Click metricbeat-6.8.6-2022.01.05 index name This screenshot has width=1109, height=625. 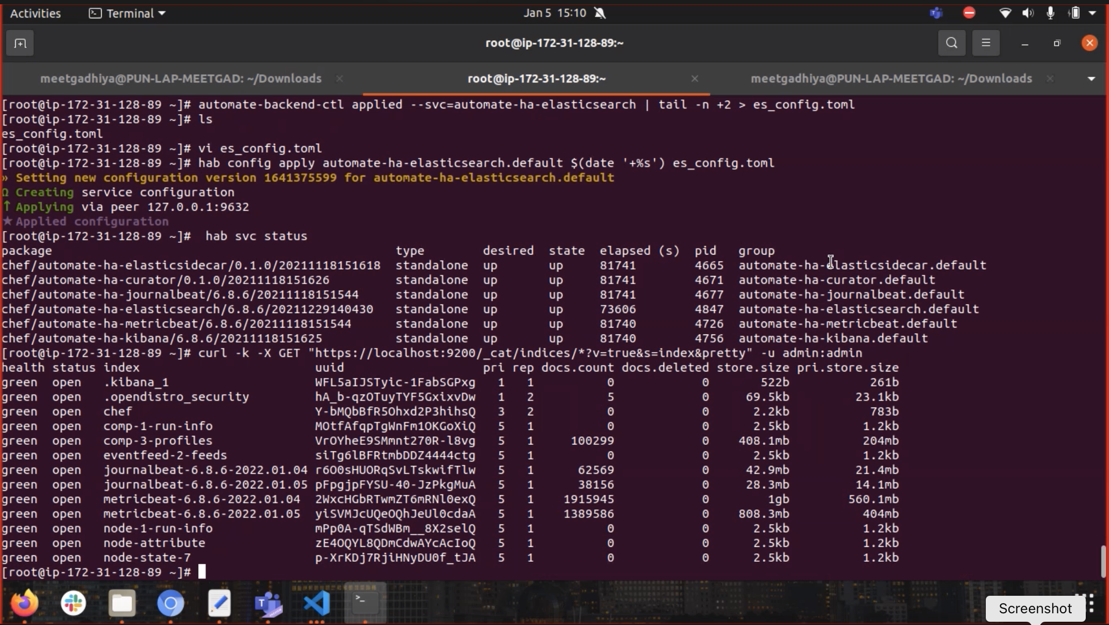tap(202, 514)
